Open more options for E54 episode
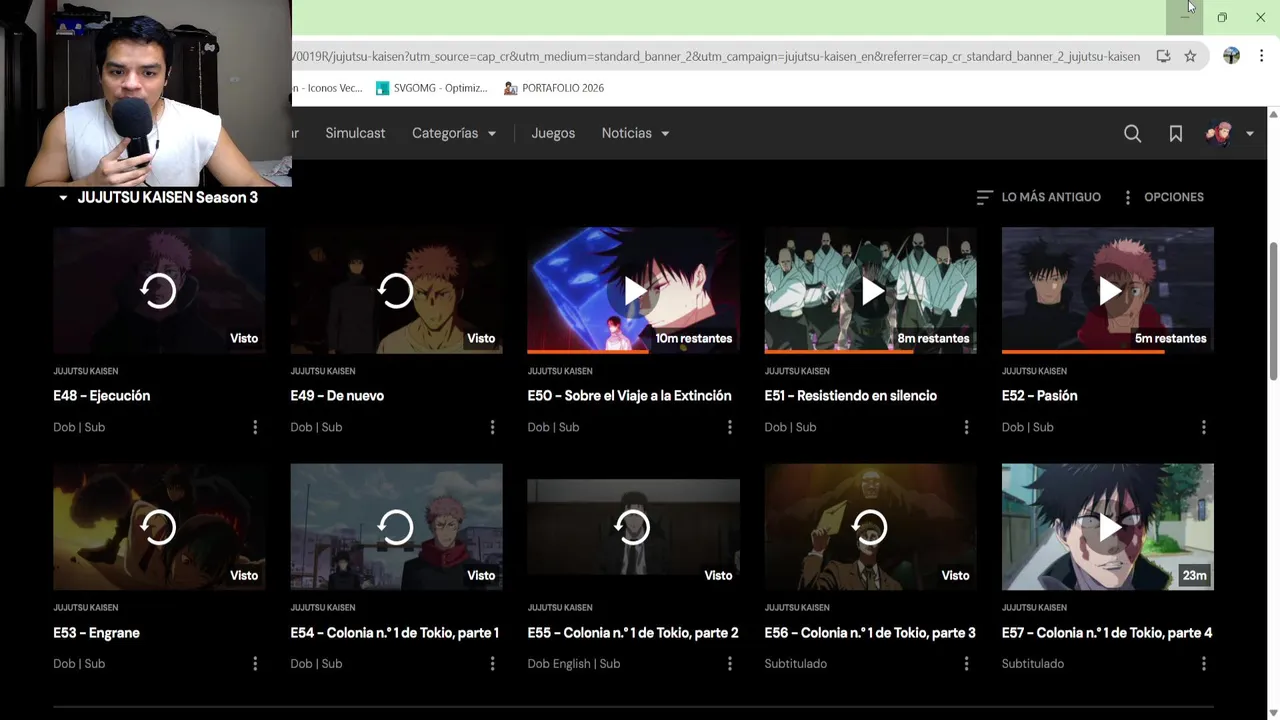This screenshot has width=1280, height=720. coord(492,663)
